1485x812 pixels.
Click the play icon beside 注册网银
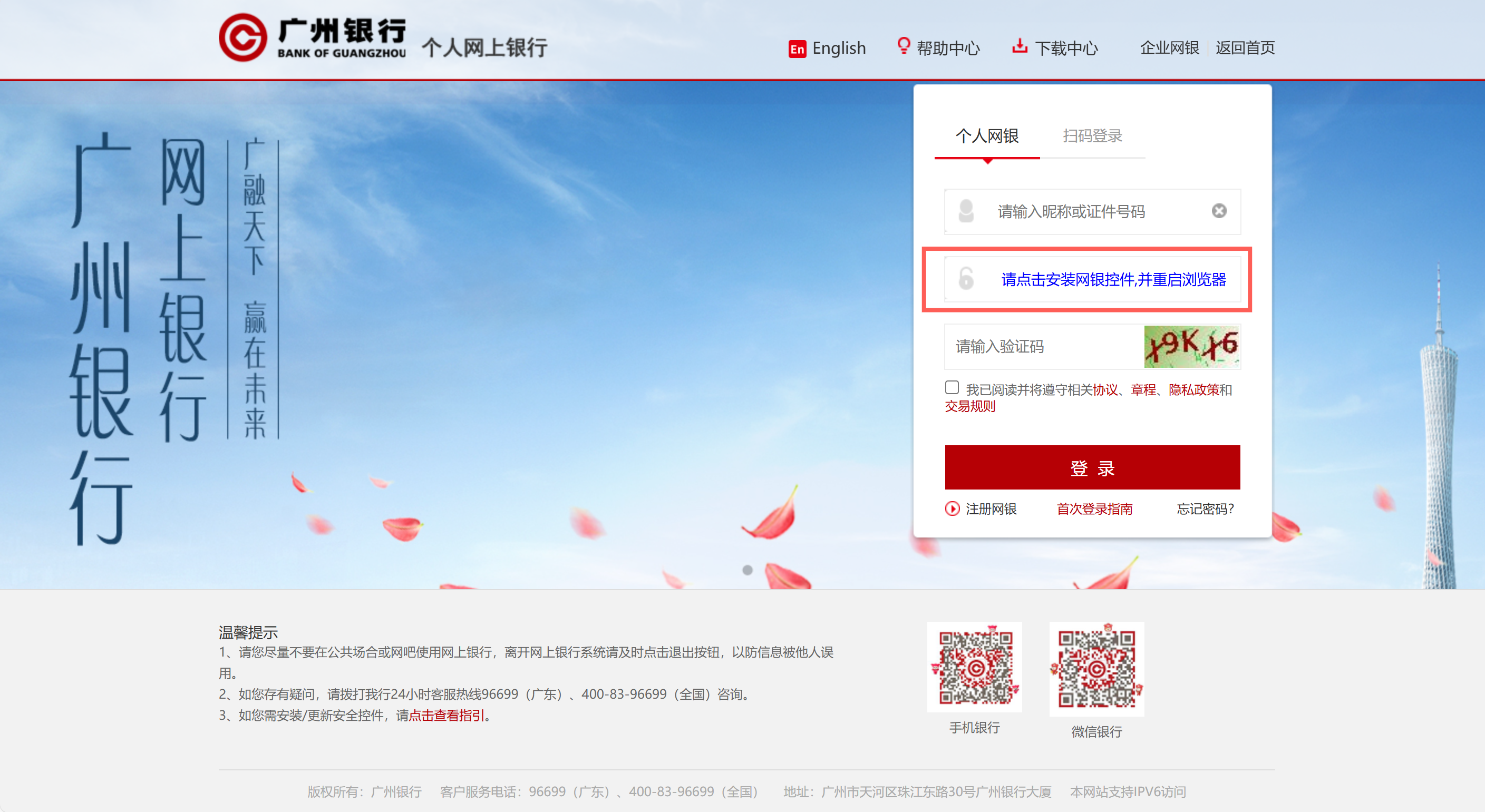[953, 509]
